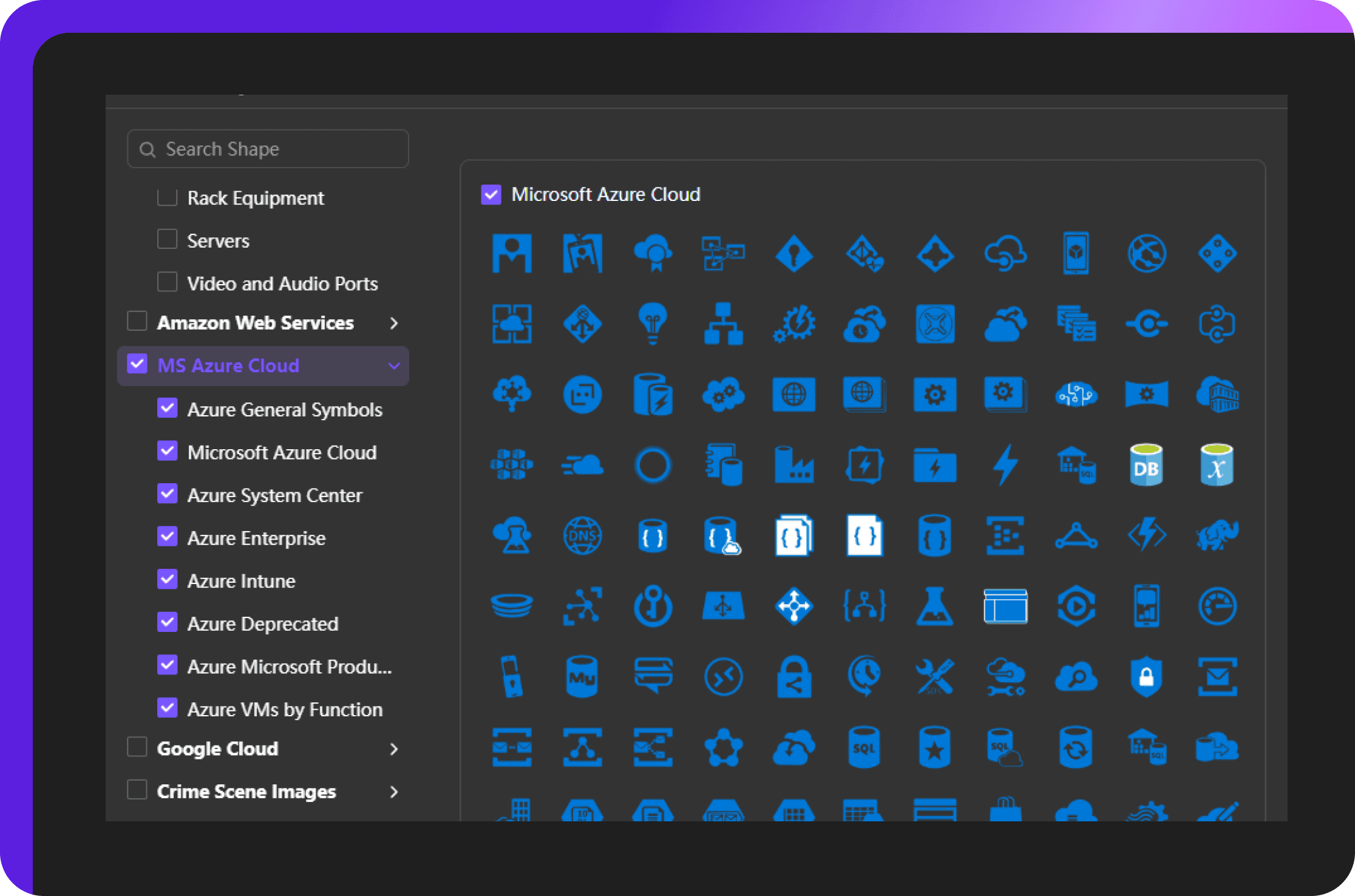1355x896 pixels.
Task: Click the Search Shape input field
Action: (268, 149)
